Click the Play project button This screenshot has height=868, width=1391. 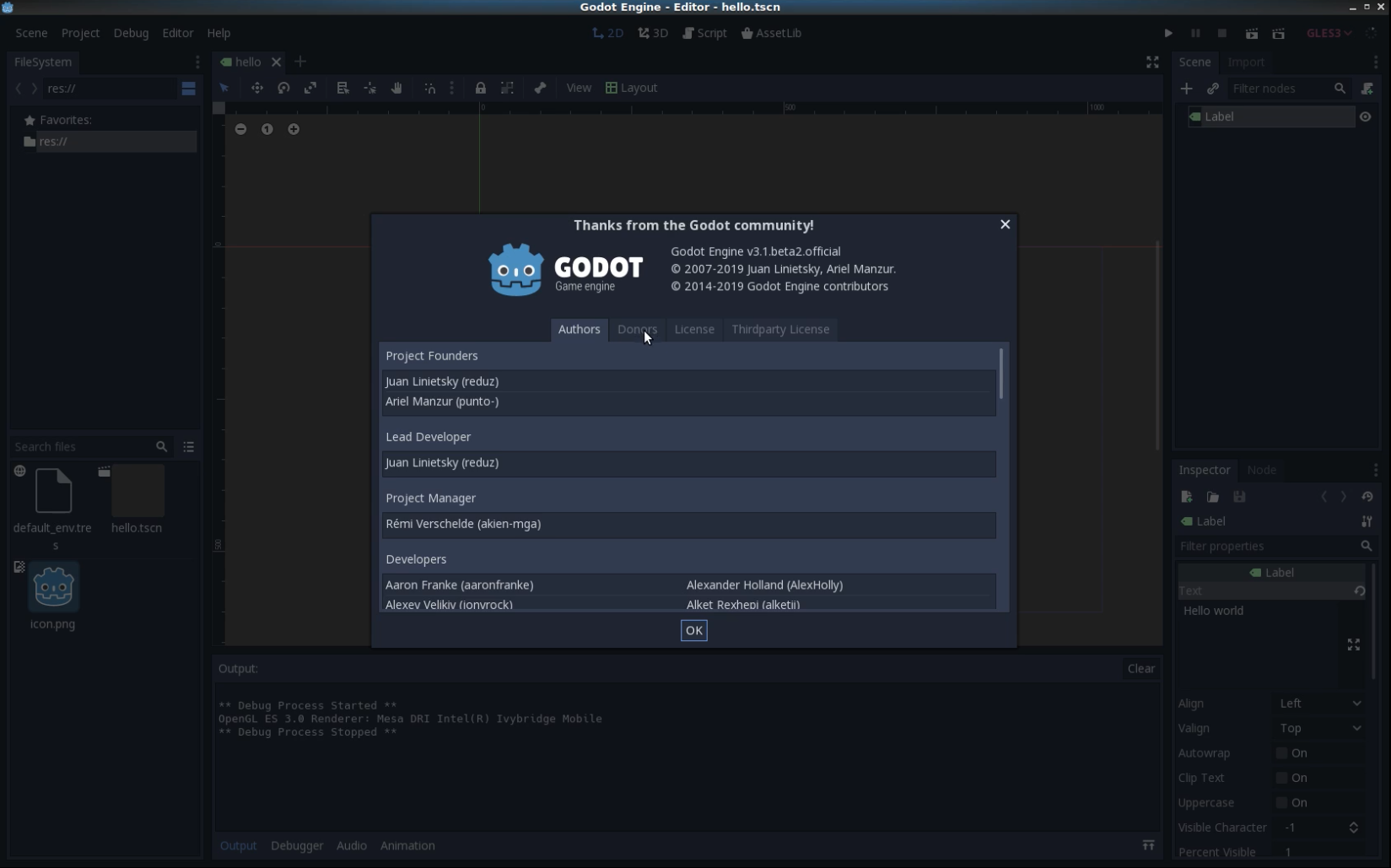point(1168,33)
